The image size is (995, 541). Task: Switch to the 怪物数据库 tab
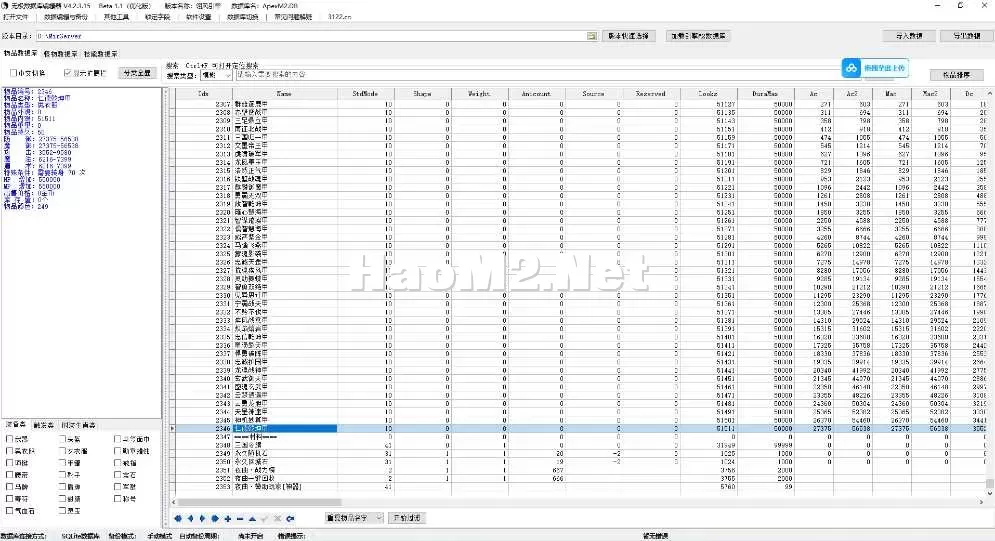coord(60,54)
